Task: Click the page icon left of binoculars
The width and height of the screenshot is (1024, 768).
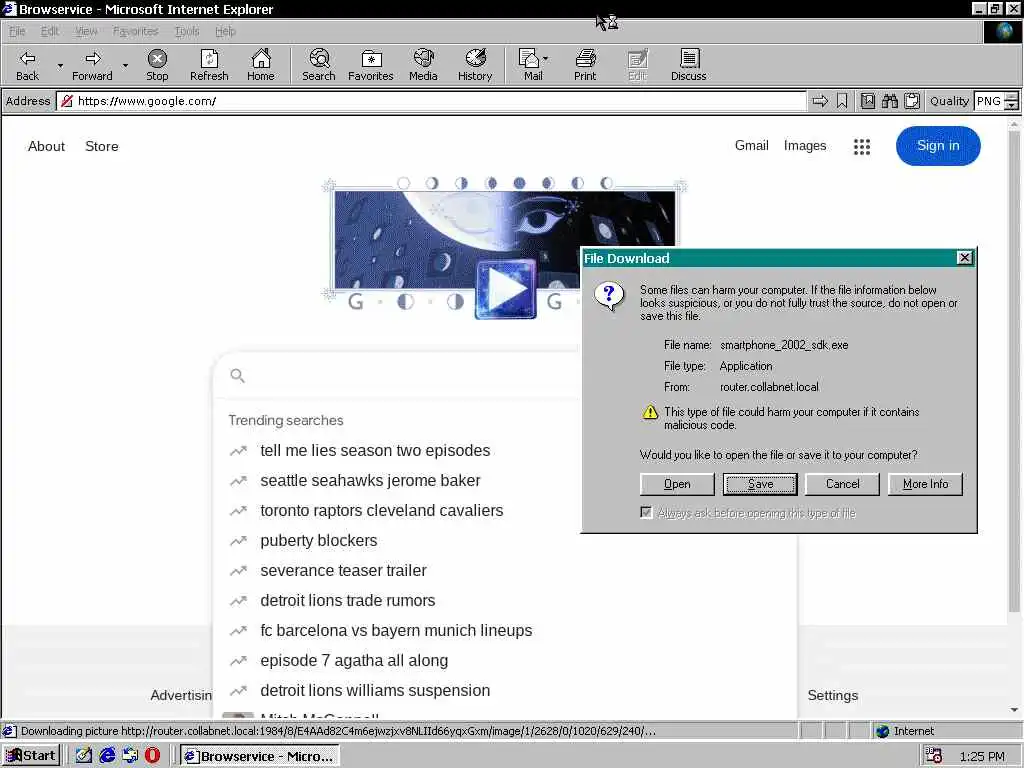Action: (x=868, y=101)
